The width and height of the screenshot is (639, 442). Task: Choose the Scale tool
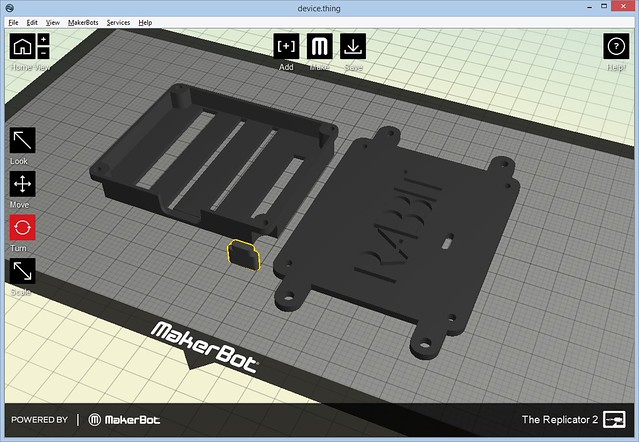coord(22,271)
